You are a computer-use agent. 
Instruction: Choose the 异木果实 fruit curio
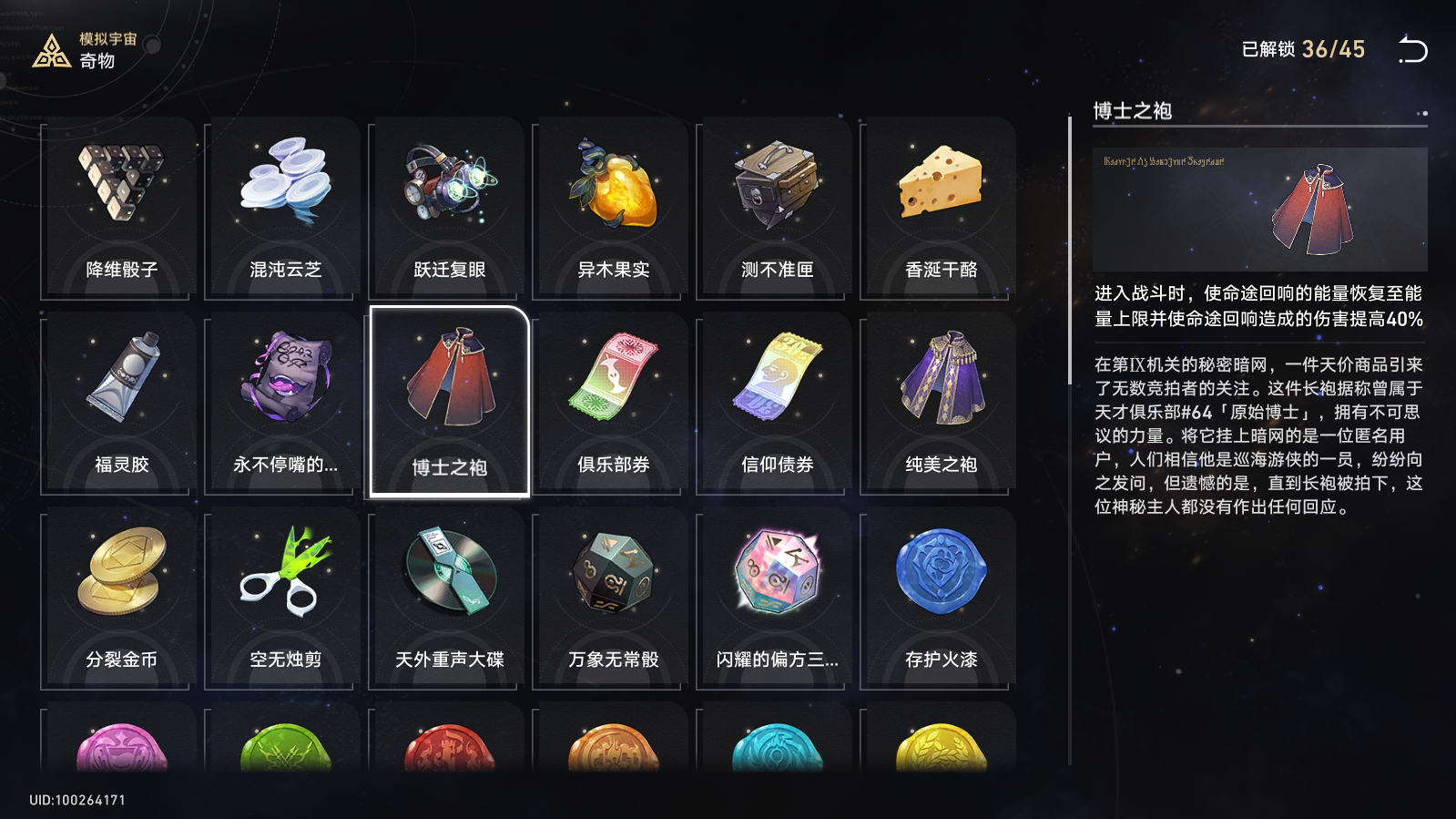611,208
